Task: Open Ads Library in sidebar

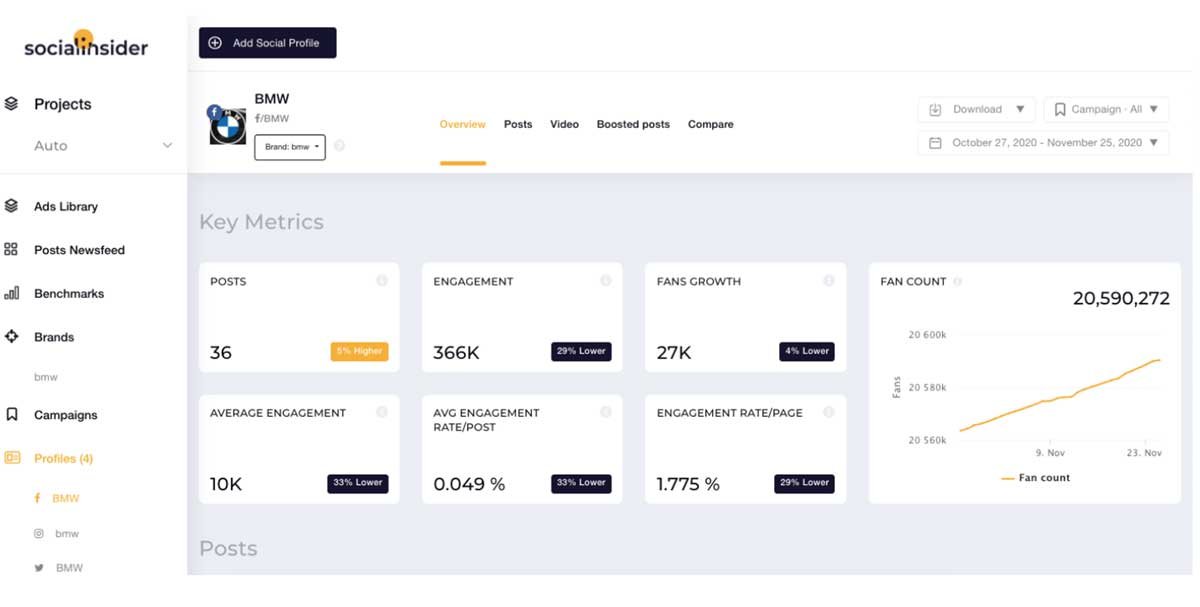Action: point(66,206)
